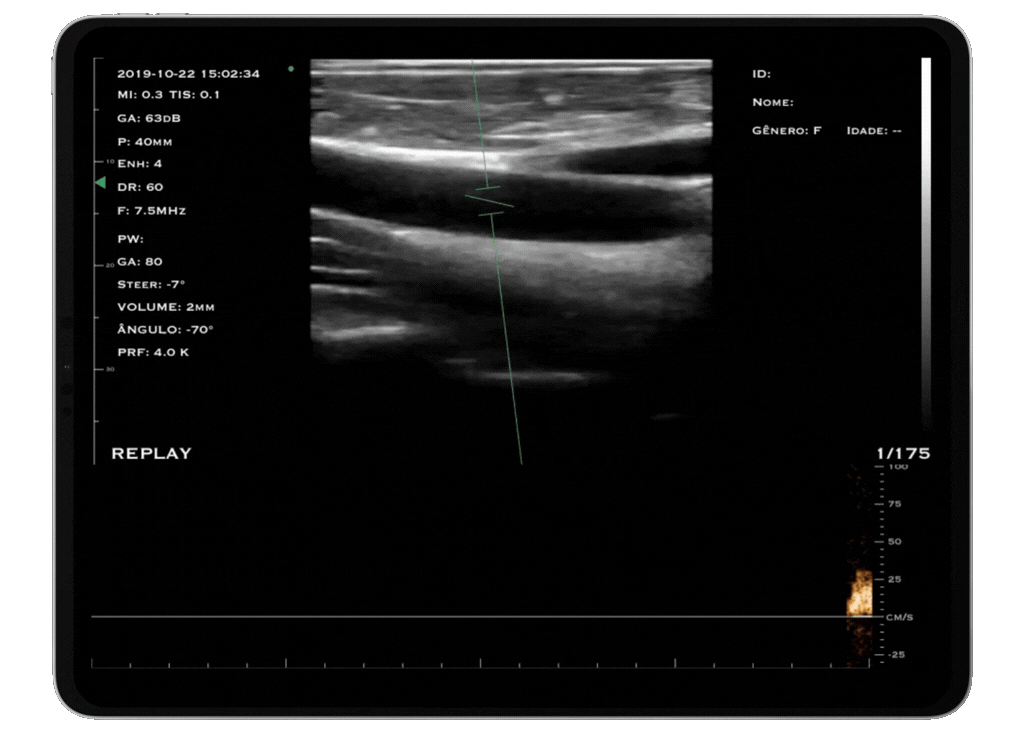
Task: Select the ÂNGULO: -70° angle setting
Action: click(165, 329)
